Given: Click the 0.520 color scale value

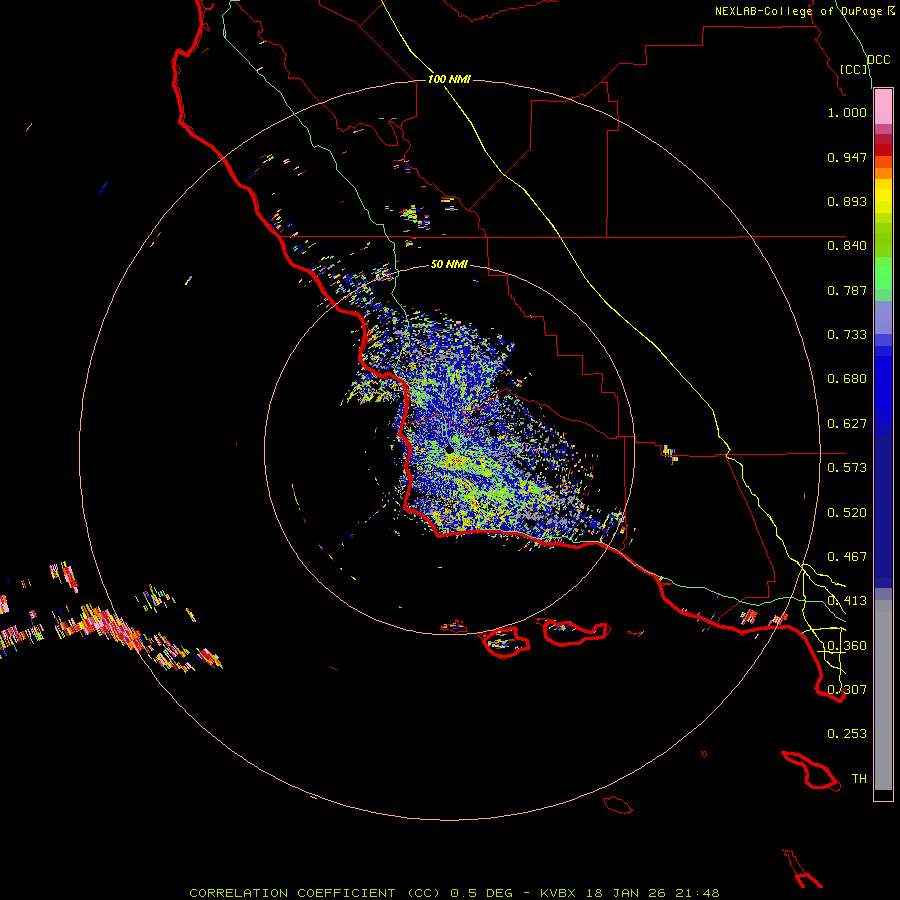Looking at the screenshot, I should [x=847, y=513].
